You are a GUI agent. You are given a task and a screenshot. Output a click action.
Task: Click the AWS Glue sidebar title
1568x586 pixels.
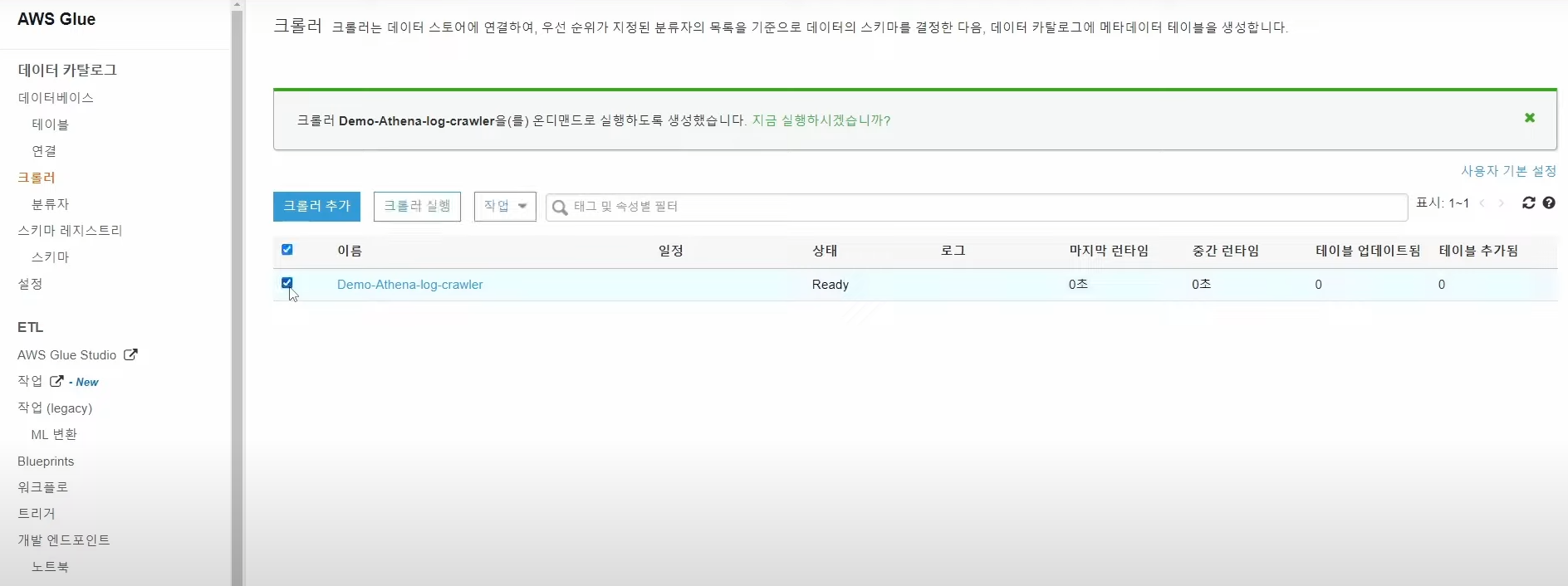coord(56,19)
